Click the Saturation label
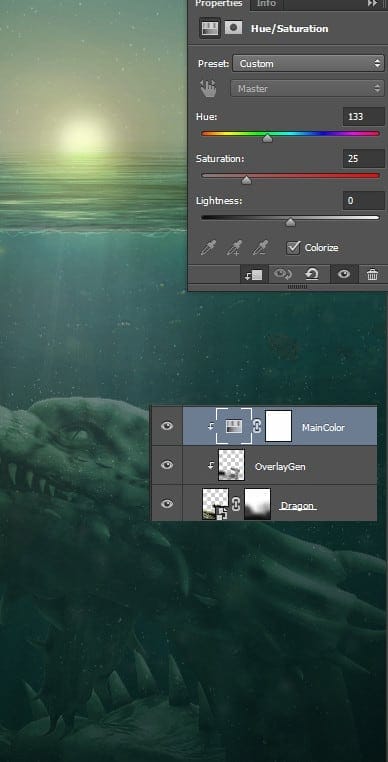This screenshot has width=388, height=762. 220,159
